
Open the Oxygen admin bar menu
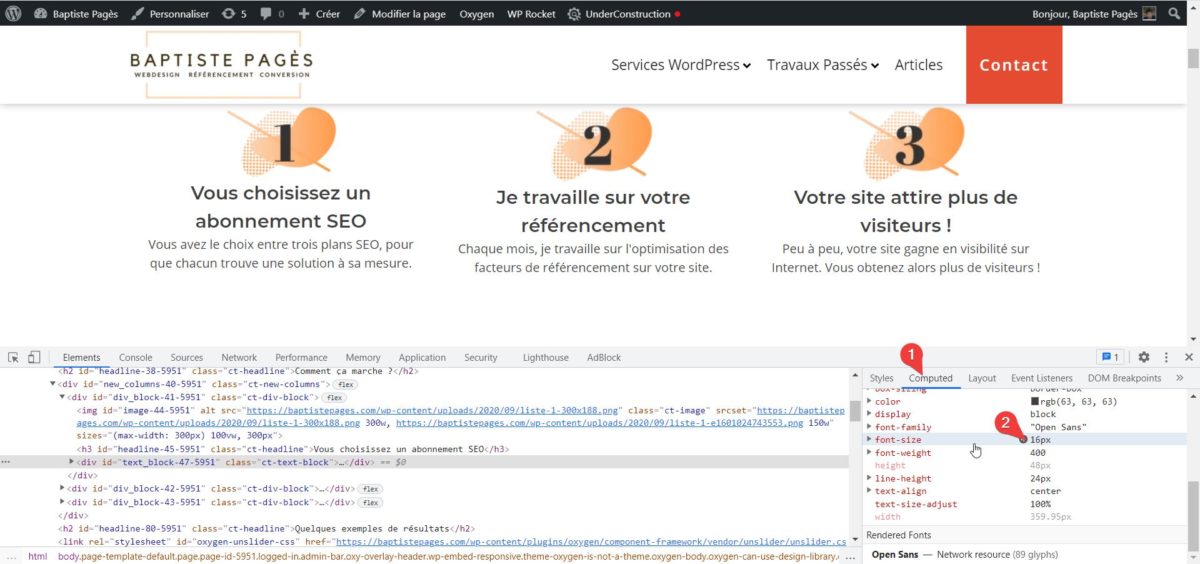click(x=476, y=14)
